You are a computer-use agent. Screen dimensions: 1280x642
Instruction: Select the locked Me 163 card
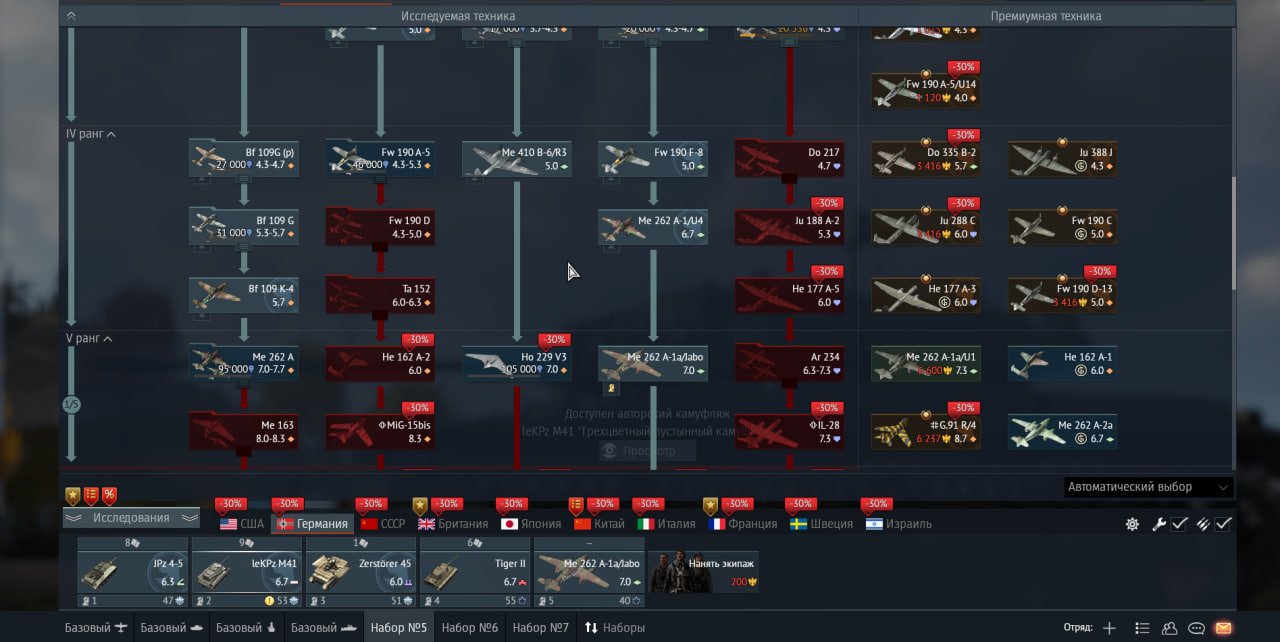pos(244,431)
